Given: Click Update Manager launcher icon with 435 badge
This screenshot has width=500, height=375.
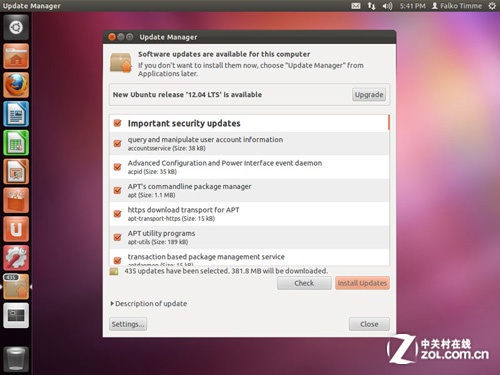Looking at the screenshot, I should tap(16, 287).
